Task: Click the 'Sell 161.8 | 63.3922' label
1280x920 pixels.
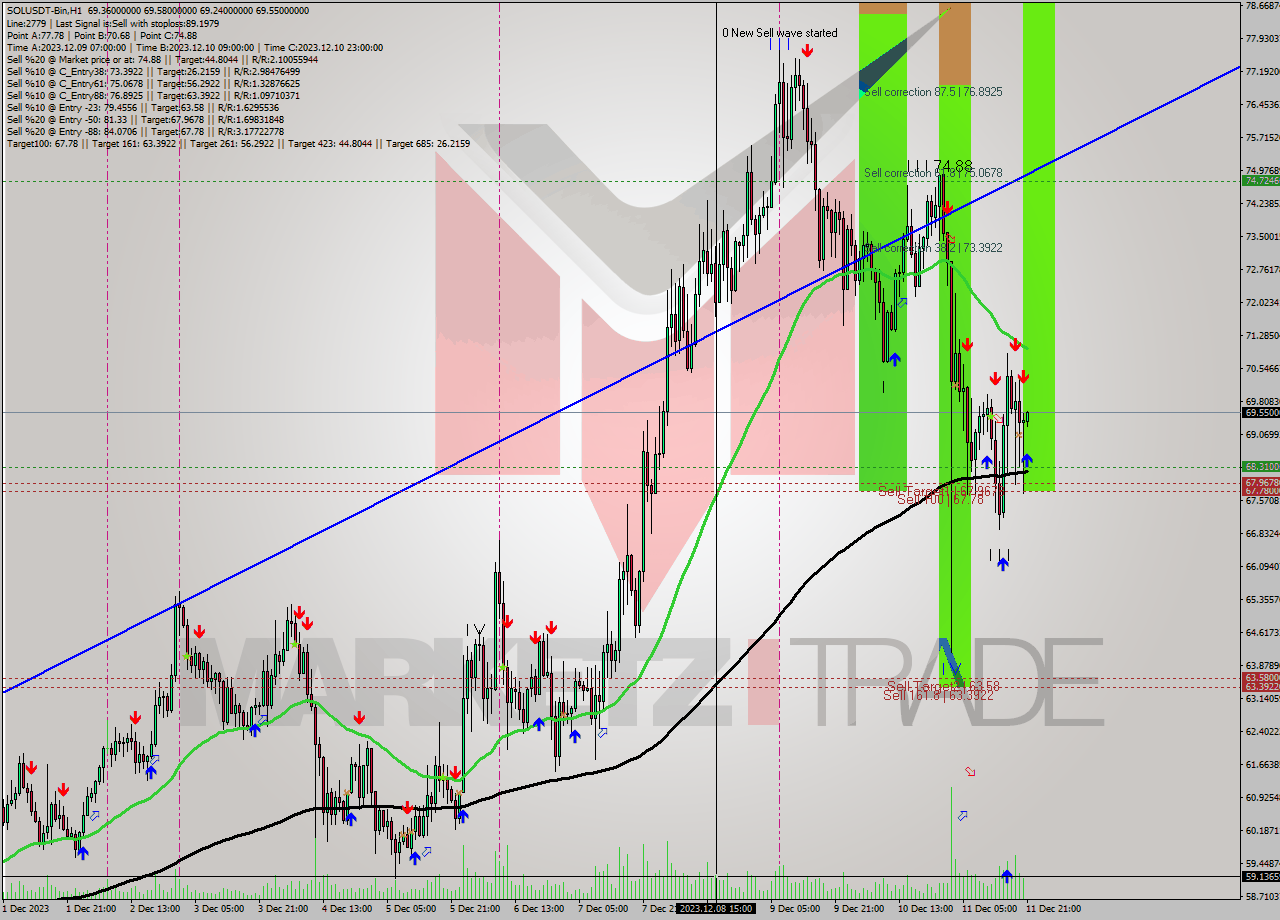Action: [938, 694]
